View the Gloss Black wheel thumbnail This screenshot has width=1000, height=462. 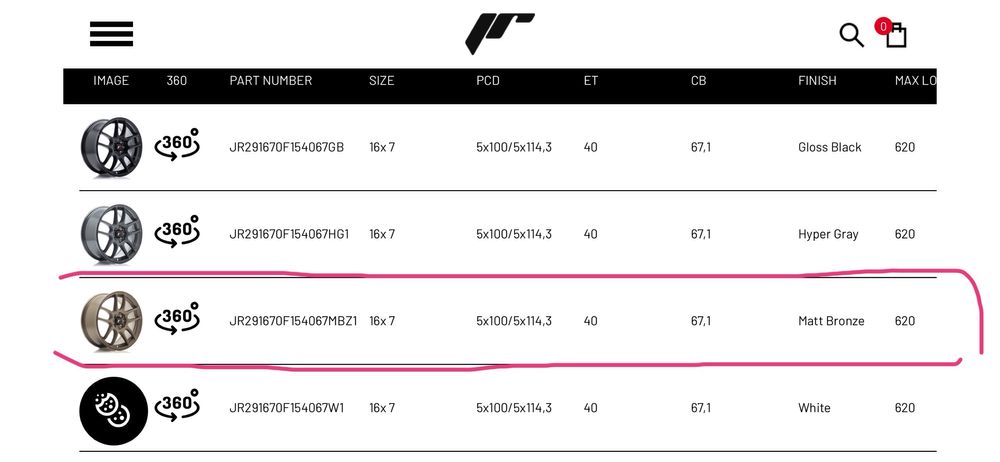[x=111, y=148]
